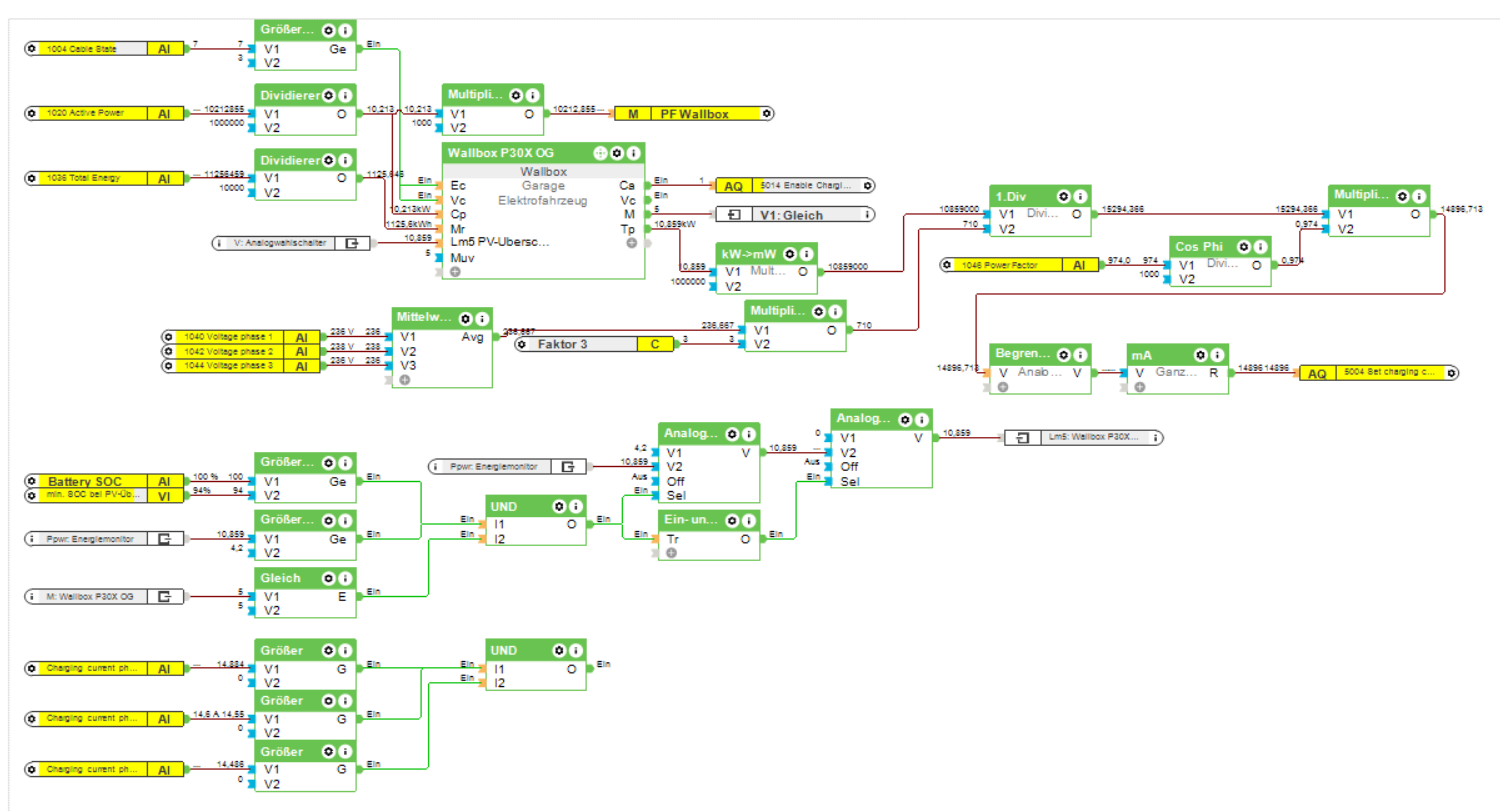
Task: Click Lm5 PV-Übersc... input on Wallbox block
Action: click(x=500, y=242)
